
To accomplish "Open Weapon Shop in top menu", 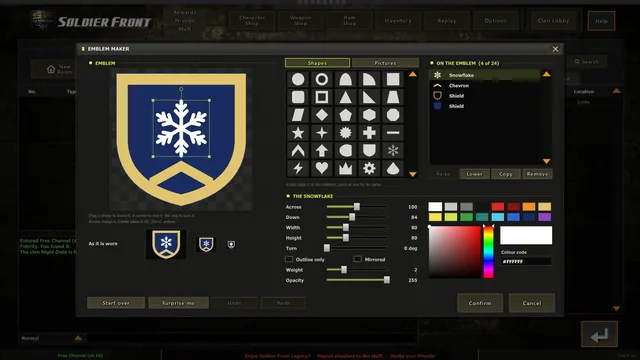I will pos(300,20).
